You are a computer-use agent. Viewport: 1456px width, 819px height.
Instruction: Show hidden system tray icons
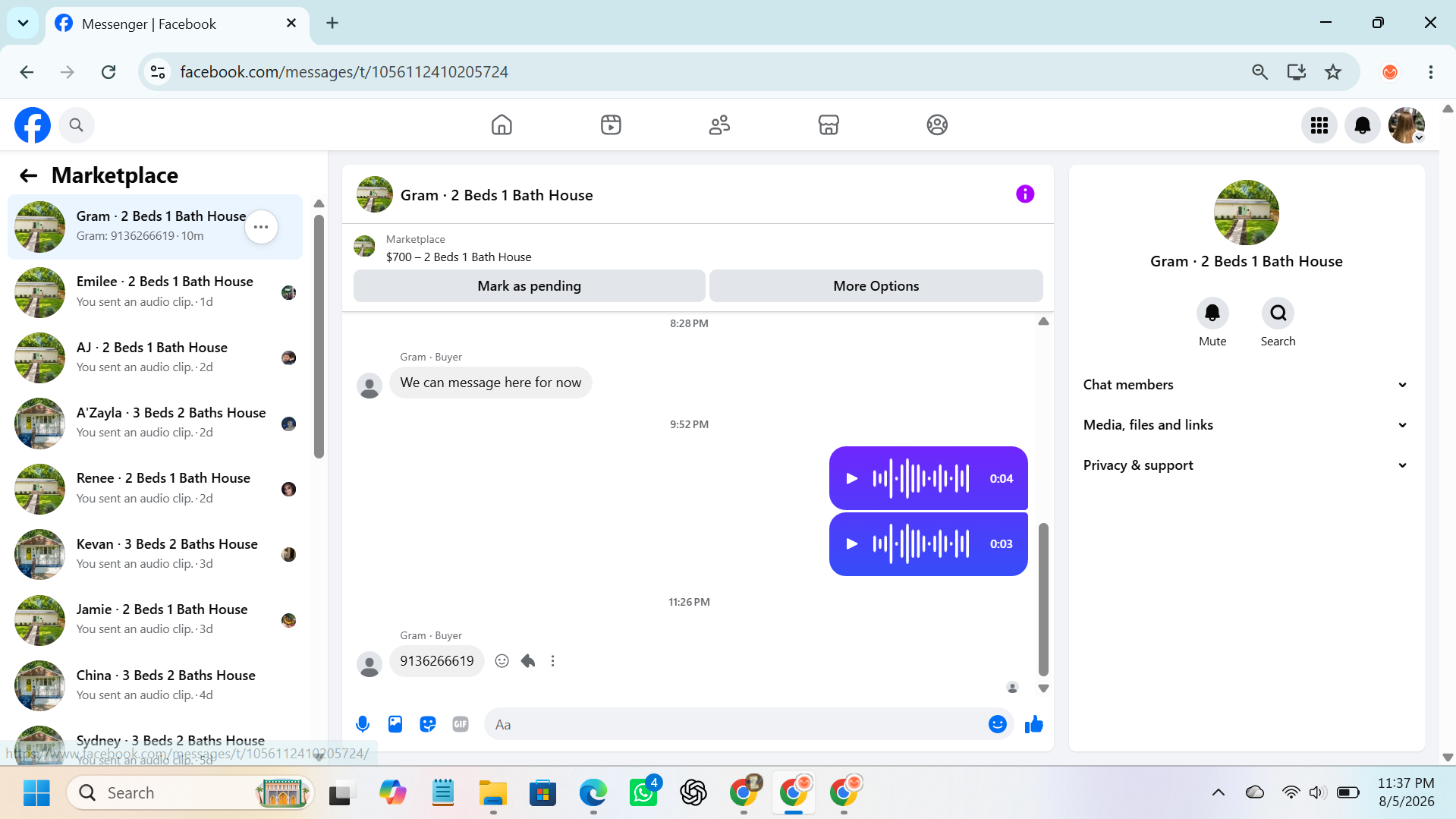point(1219,792)
